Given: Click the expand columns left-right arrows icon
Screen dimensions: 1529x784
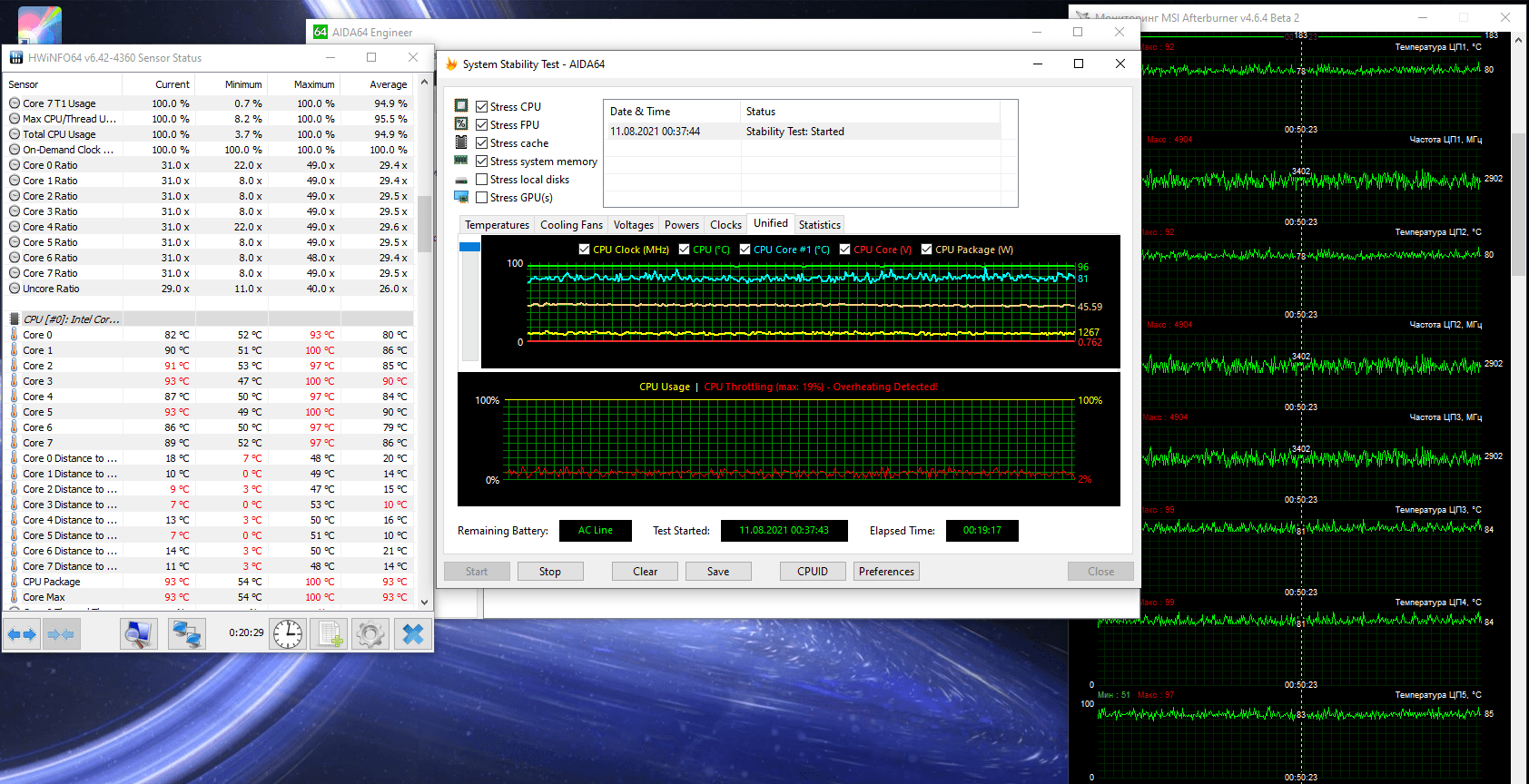Looking at the screenshot, I should coord(22,634).
